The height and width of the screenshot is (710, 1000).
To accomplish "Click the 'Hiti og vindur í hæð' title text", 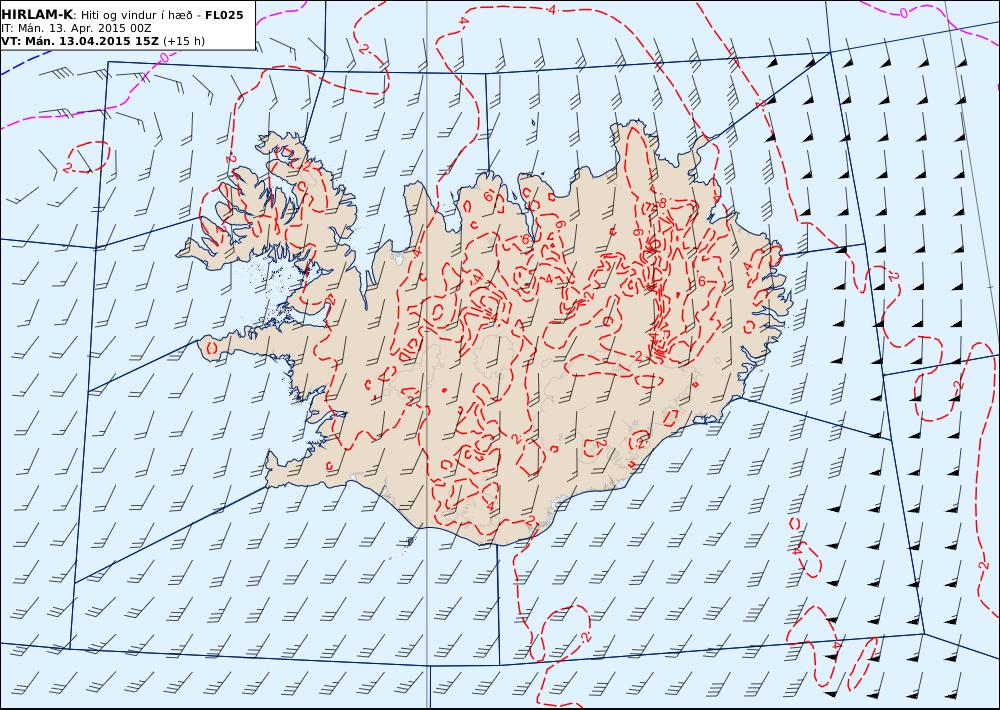I will 136,15.
